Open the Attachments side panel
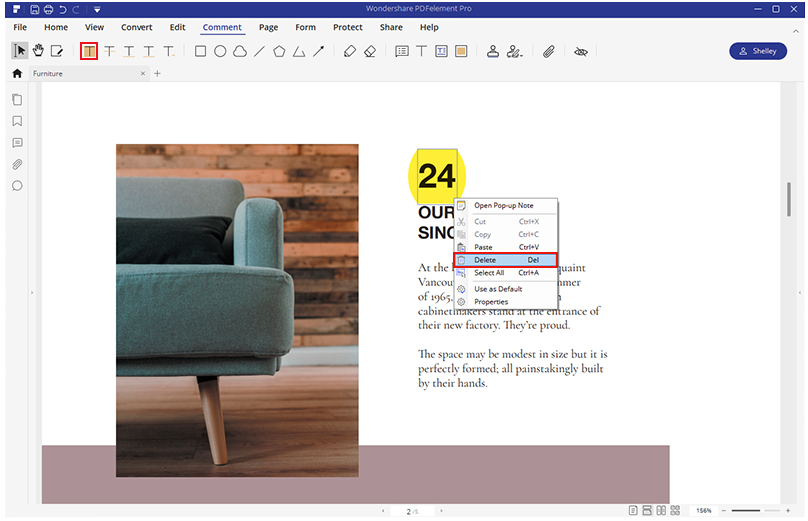The image size is (808, 521). 17,164
